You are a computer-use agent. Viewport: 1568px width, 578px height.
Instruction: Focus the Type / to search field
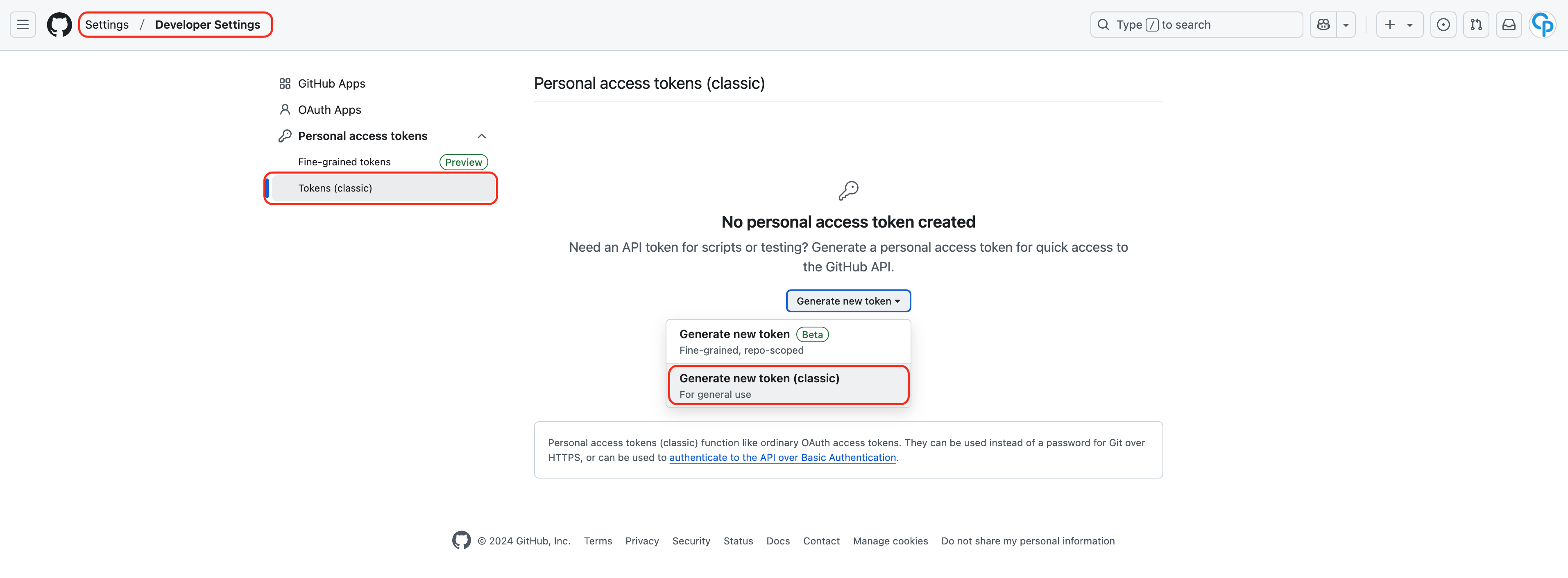click(x=1196, y=24)
